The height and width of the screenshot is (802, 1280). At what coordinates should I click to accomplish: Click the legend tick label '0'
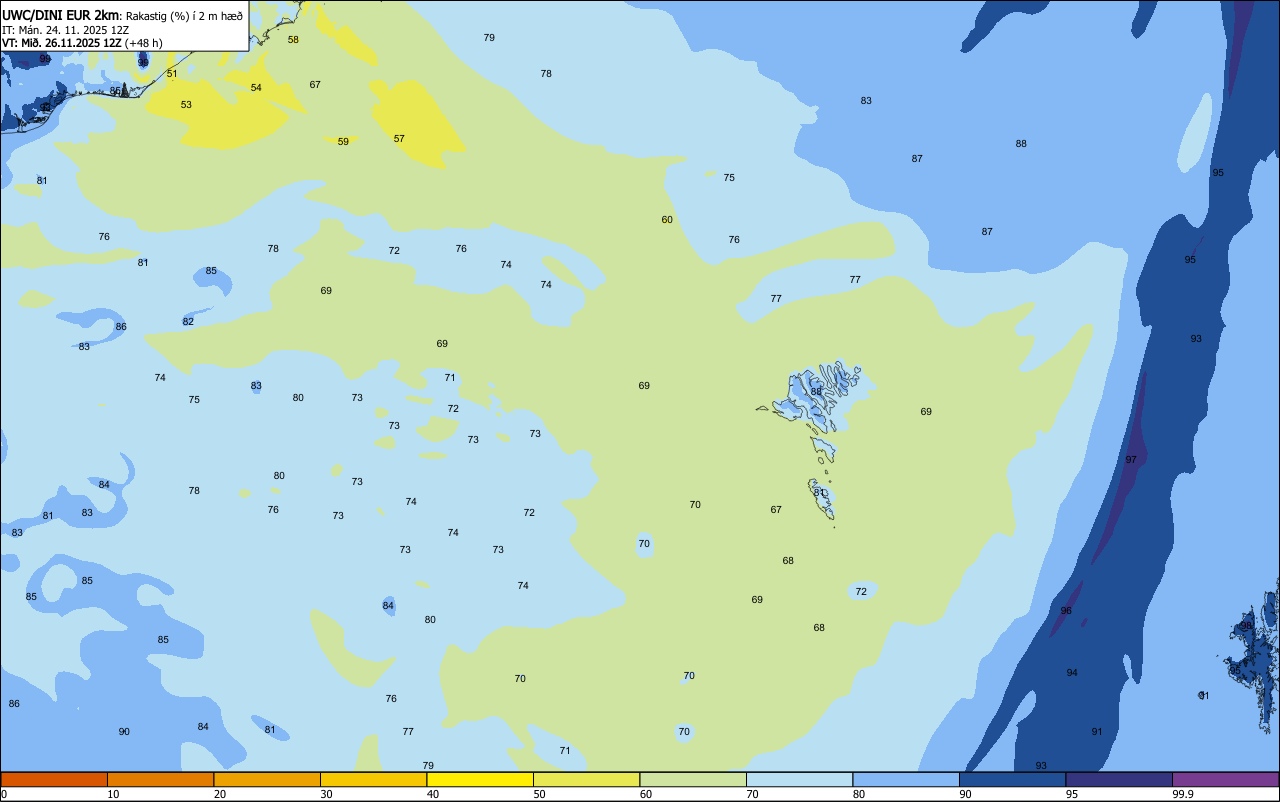point(4,794)
